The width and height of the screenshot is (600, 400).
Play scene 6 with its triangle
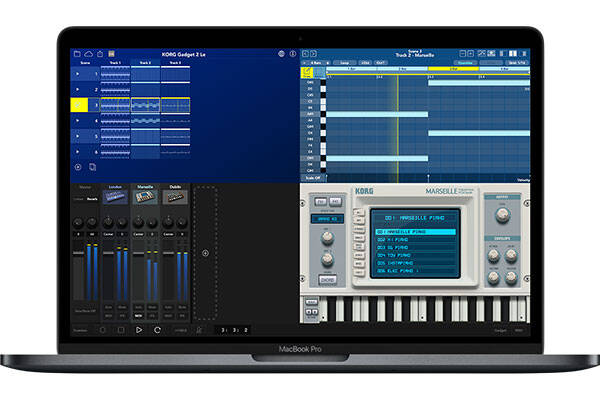point(78,152)
